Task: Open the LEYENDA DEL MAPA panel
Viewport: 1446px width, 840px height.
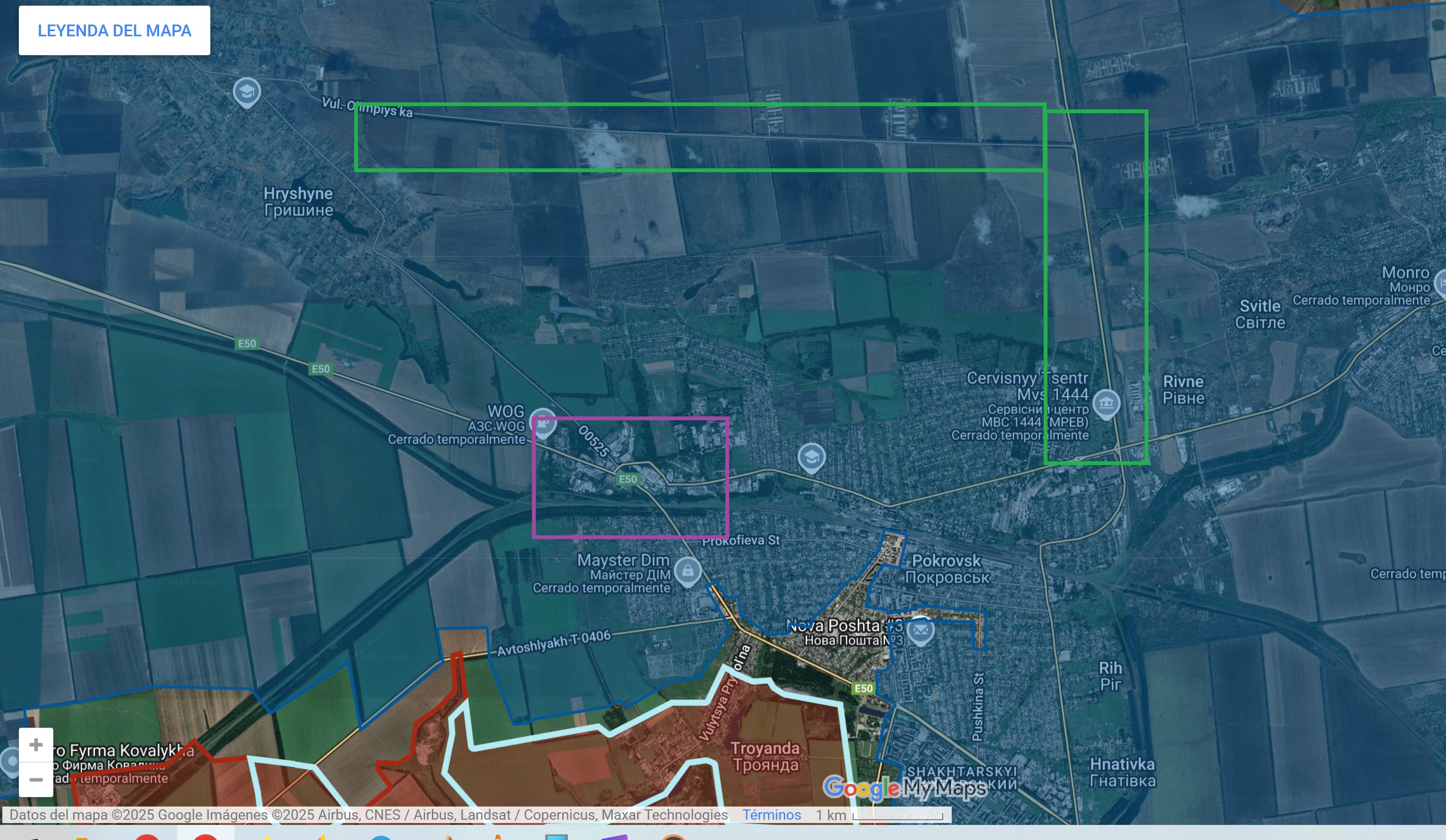Action: 114,30
